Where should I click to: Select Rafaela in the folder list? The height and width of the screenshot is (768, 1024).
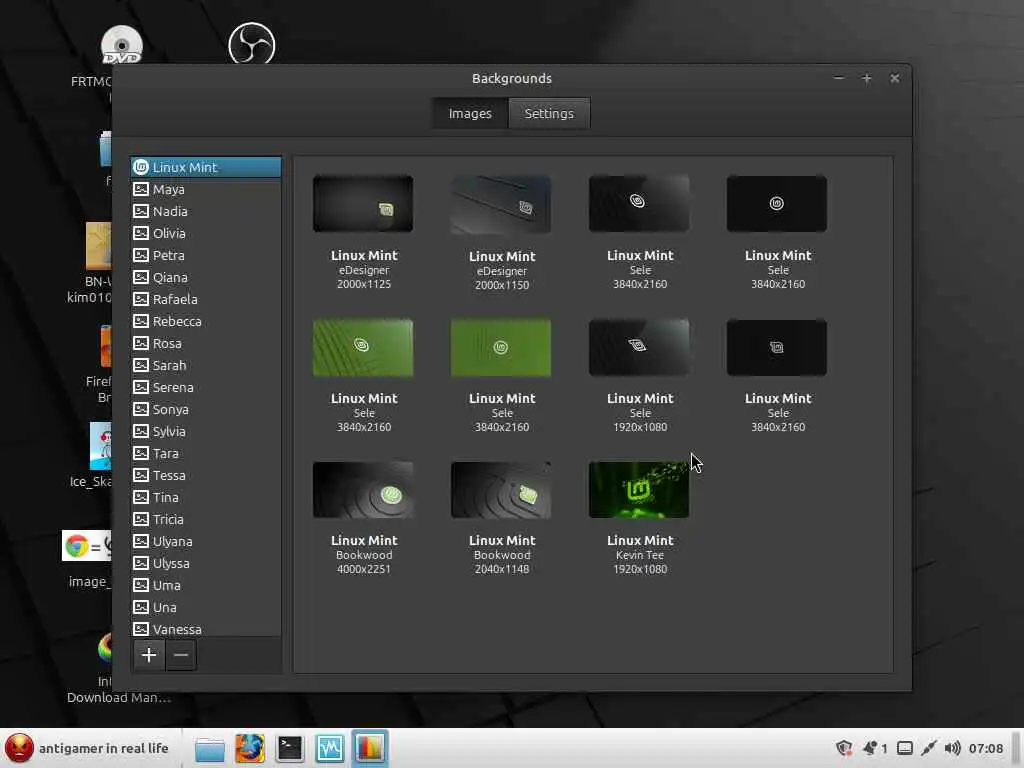coord(206,299)
